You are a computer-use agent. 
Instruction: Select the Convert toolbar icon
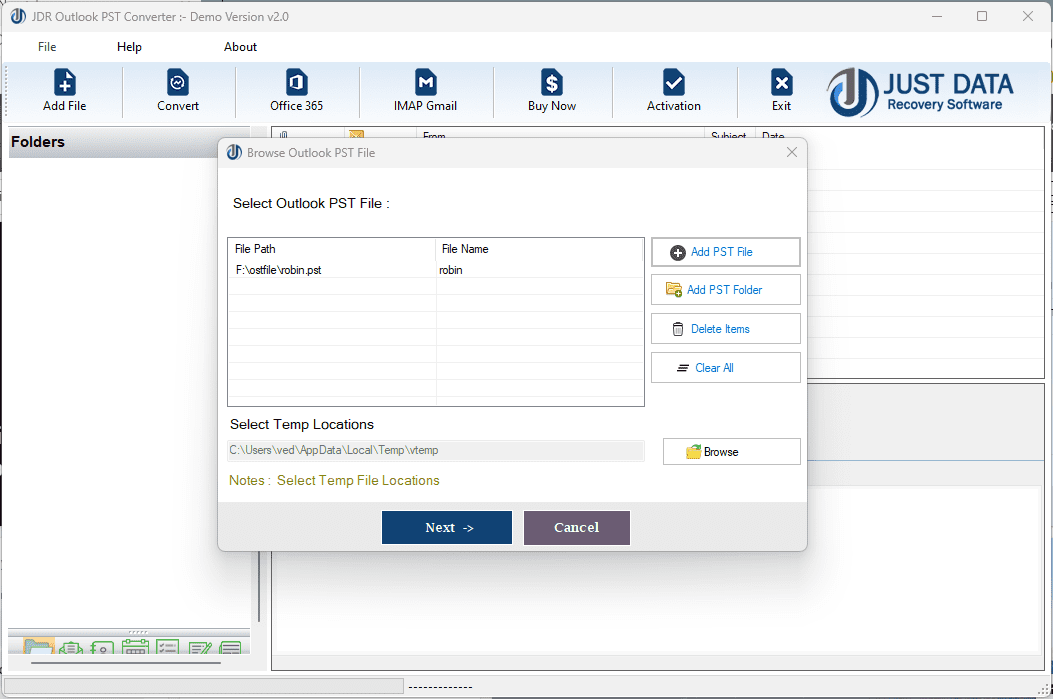pos(178,90)
